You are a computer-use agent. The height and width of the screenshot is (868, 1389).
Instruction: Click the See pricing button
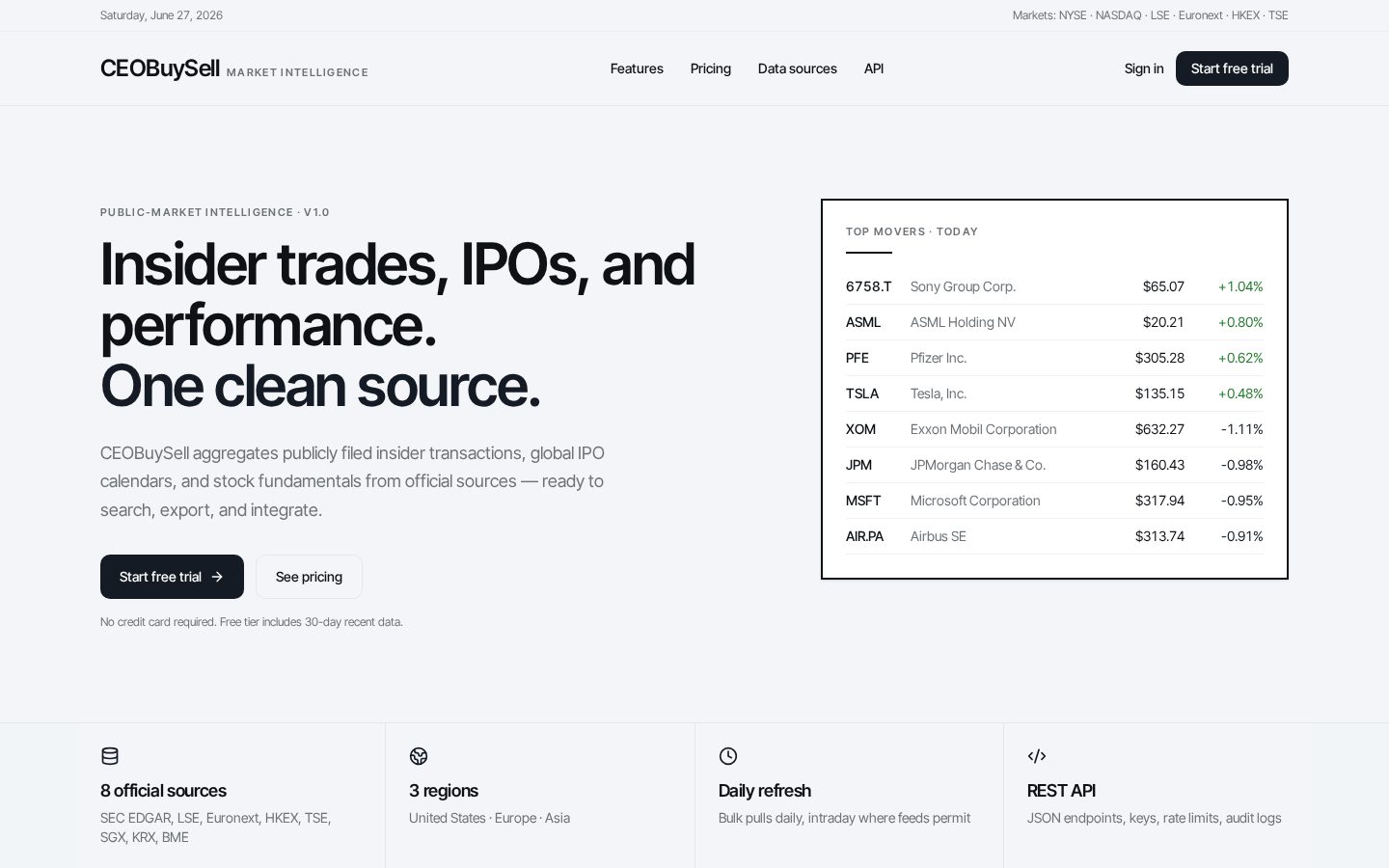coord(309,577)
